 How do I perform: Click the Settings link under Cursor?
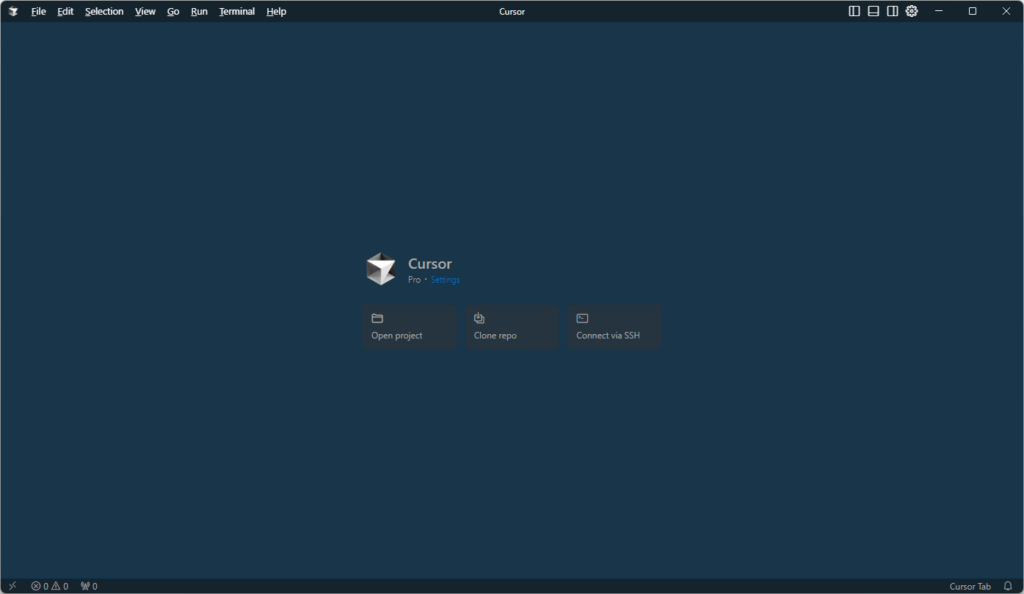click(x=445, y=279)
